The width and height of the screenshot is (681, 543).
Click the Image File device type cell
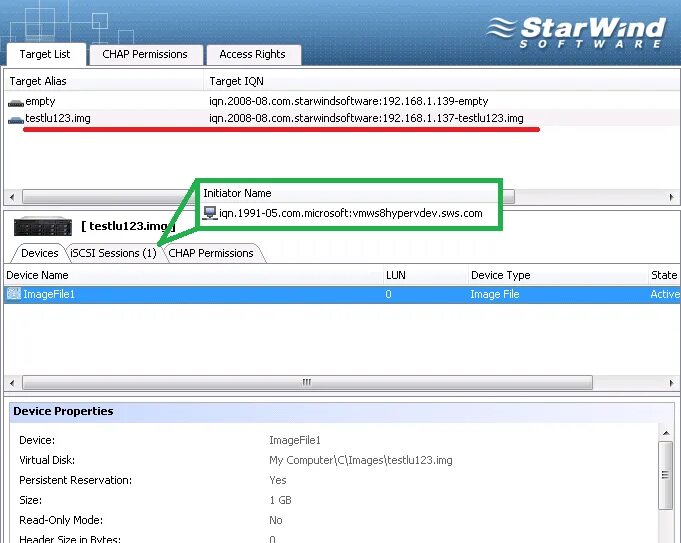495,295
